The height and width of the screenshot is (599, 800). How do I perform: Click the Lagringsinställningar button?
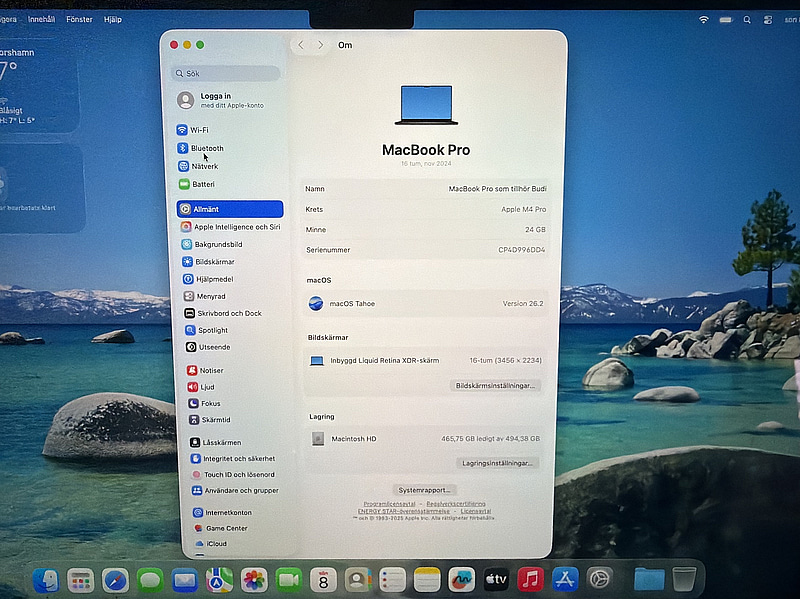coord(498,463)
